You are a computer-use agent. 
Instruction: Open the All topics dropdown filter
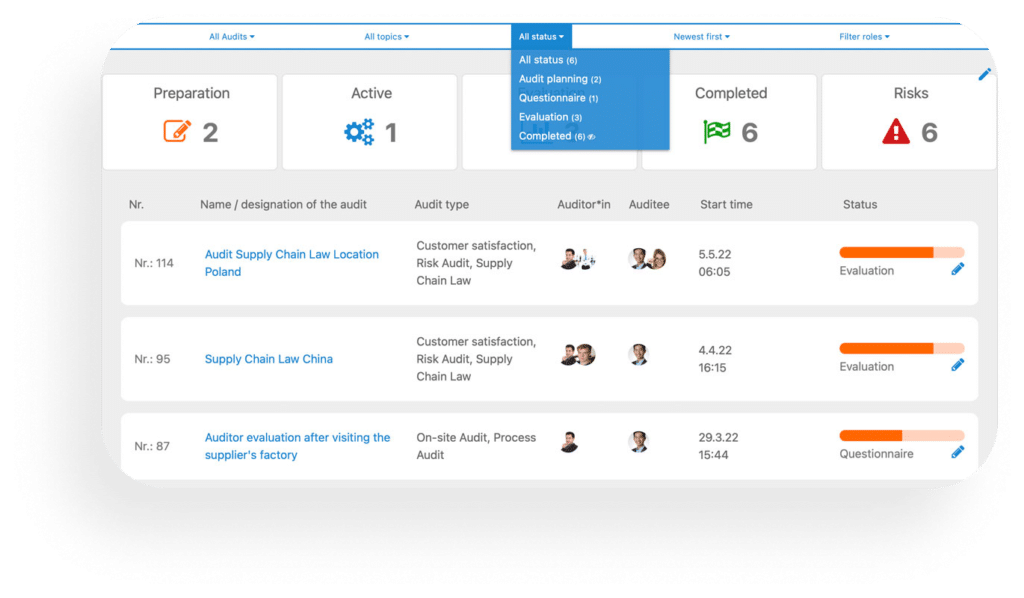387,37
